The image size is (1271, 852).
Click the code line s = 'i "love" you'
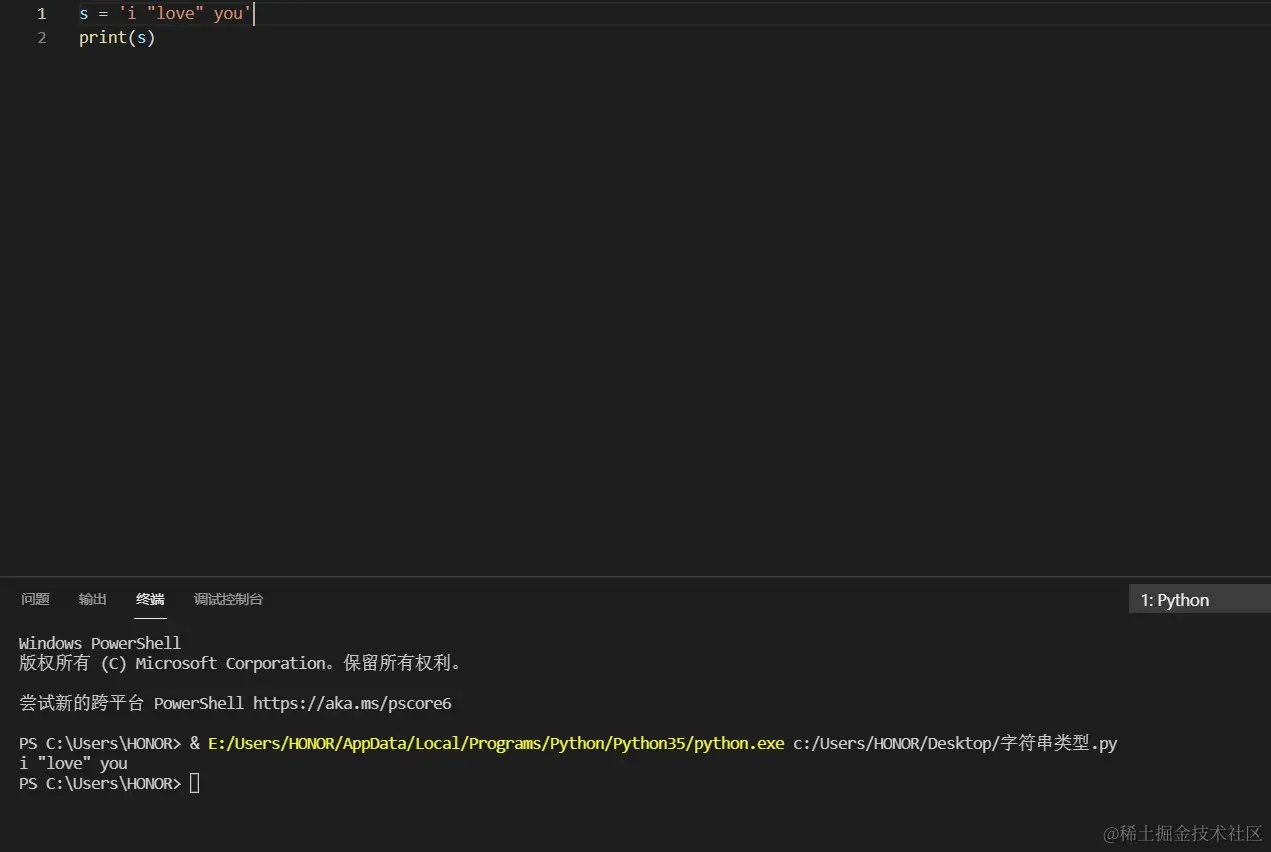pos(166,14)
